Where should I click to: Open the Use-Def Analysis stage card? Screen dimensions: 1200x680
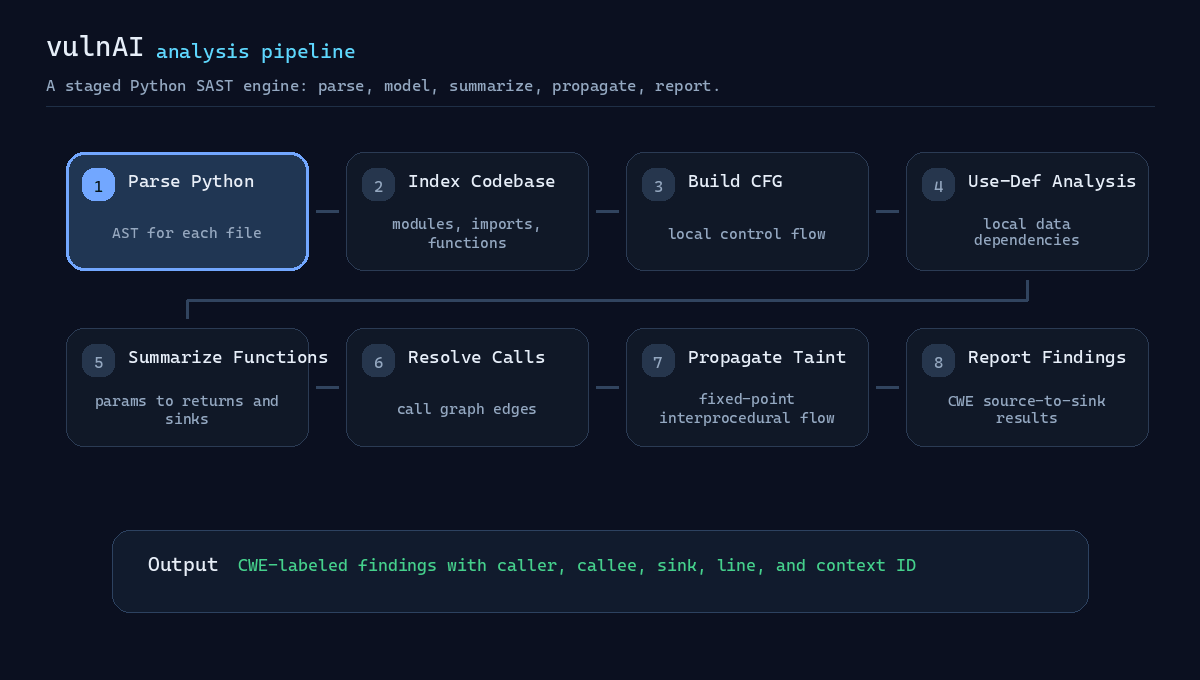(x=1027, y=211)
